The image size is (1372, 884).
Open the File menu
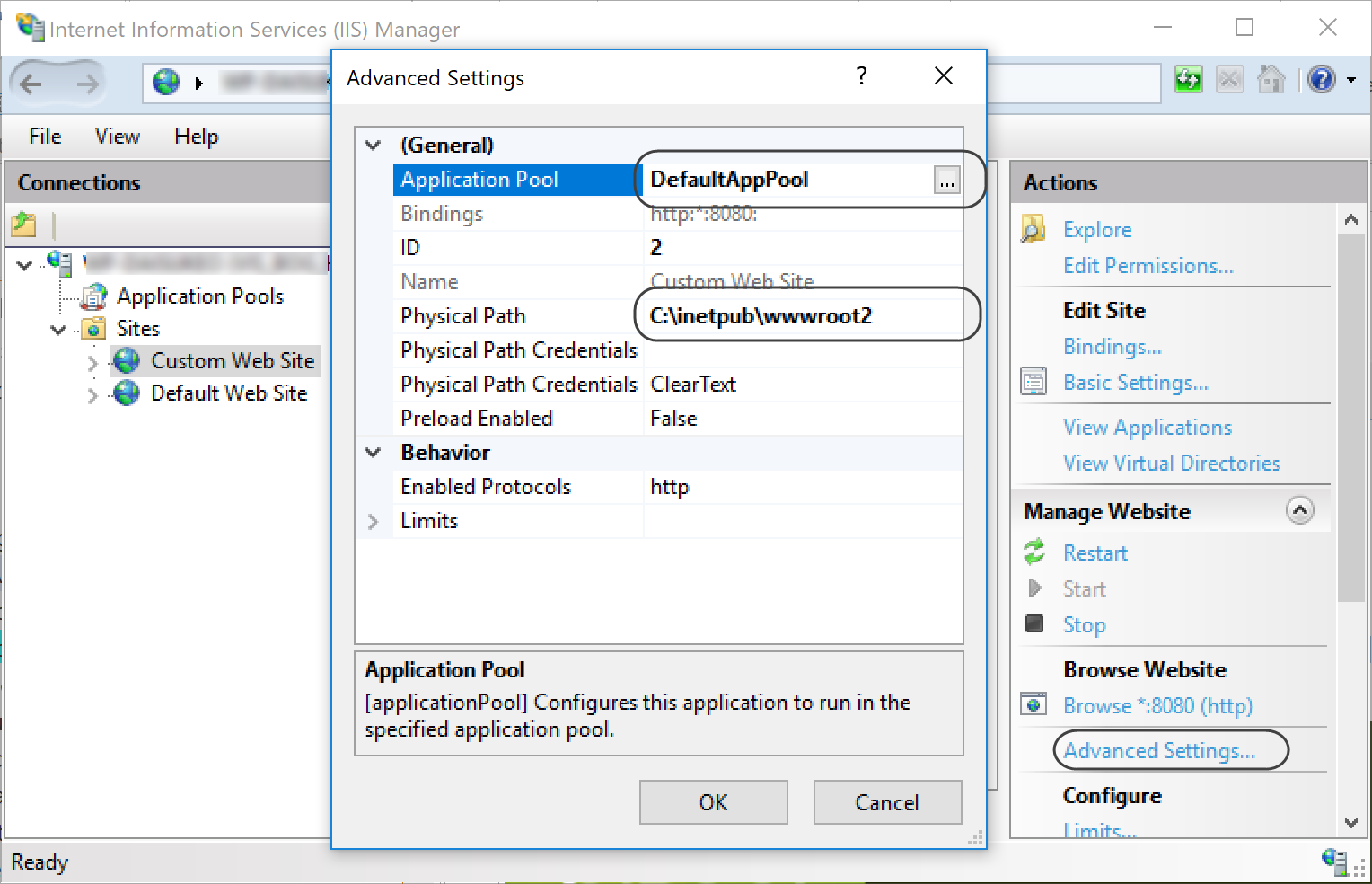[45, 136]
